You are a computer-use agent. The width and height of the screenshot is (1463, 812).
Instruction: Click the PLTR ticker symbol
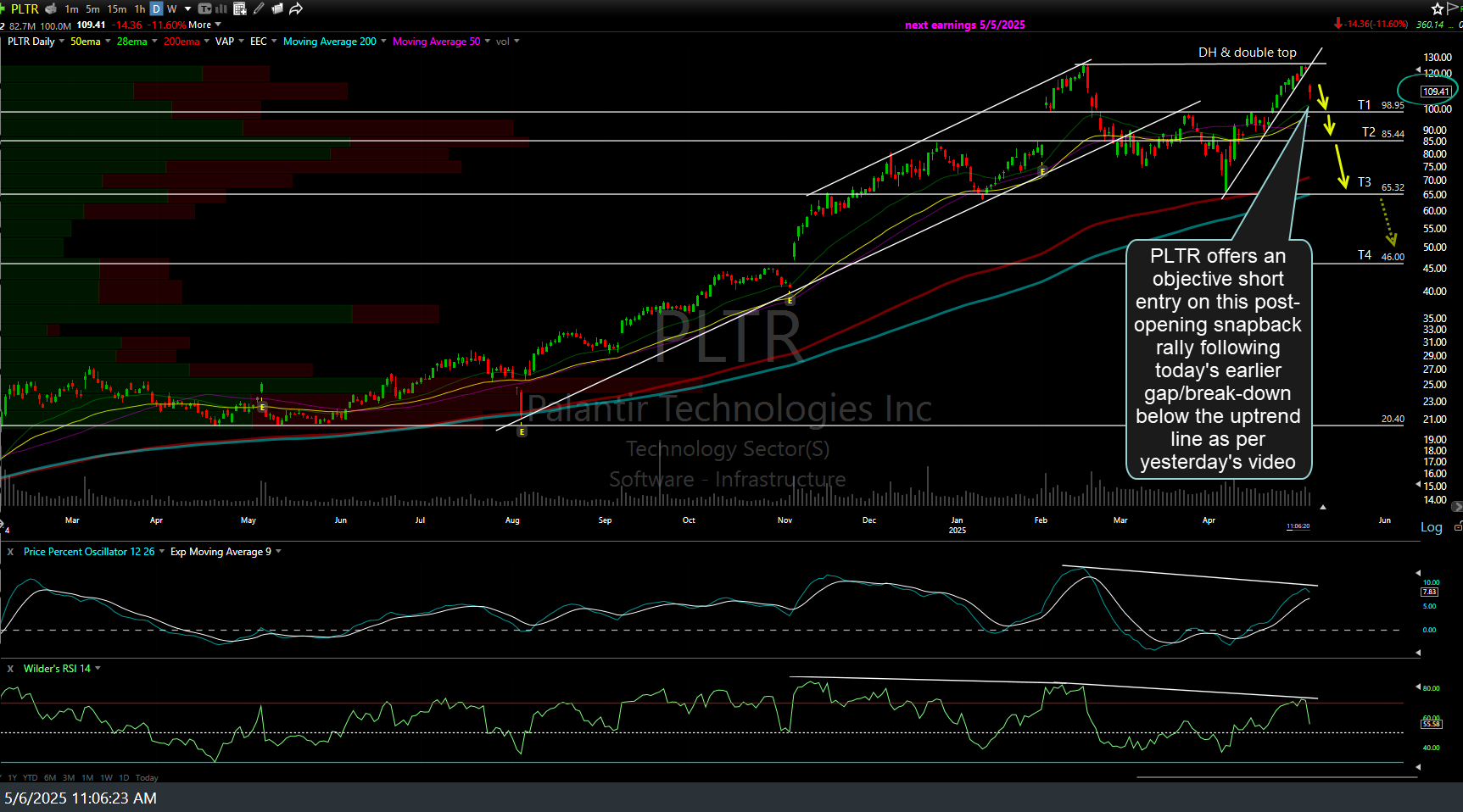pyautogui.click(x=25, y=8)
